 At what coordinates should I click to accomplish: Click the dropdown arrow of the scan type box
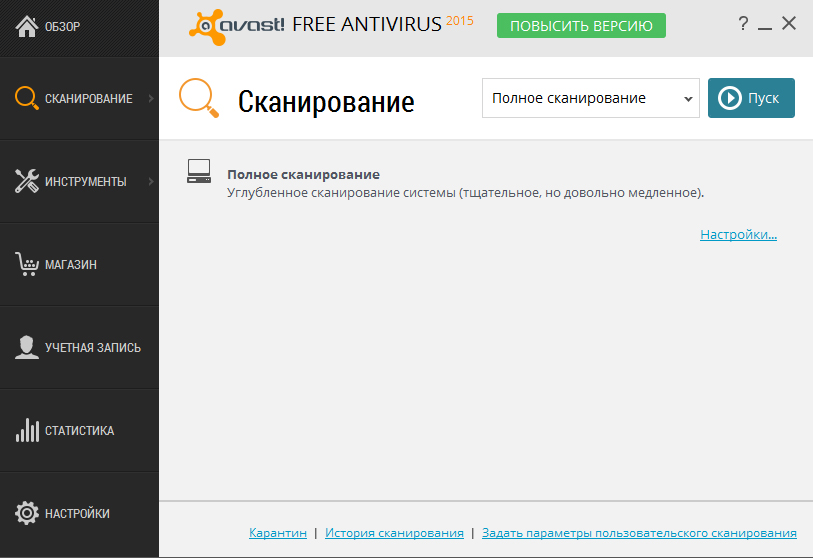[x=688, y=99]
